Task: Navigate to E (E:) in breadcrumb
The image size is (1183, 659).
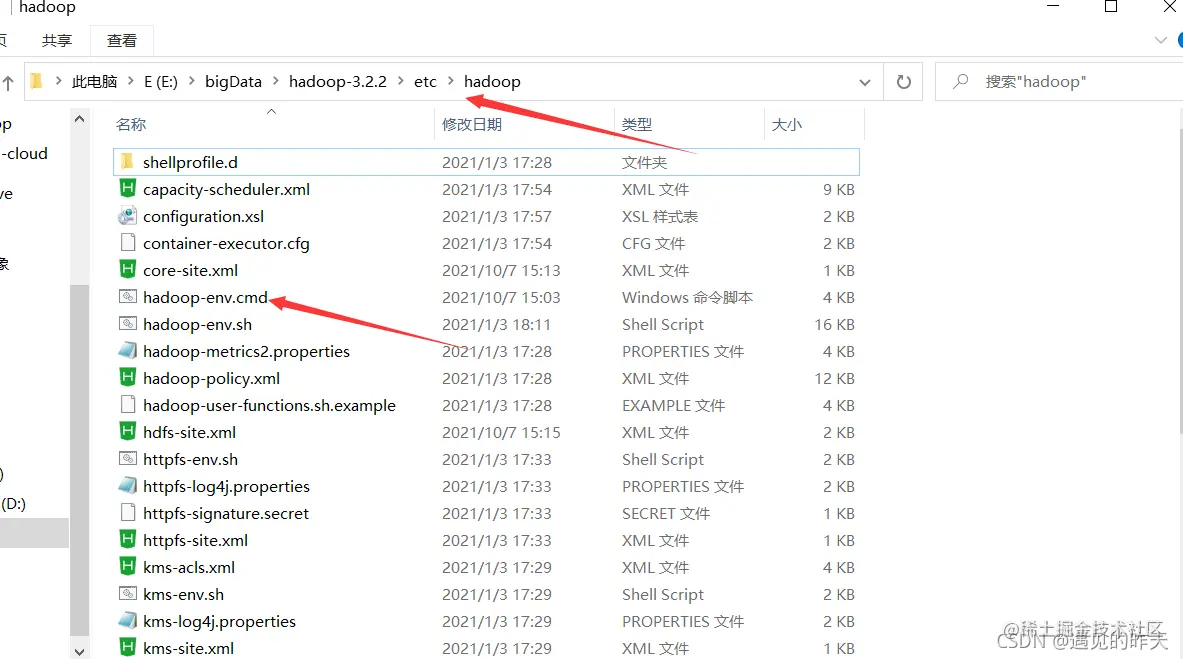Action: click(161, 82)
